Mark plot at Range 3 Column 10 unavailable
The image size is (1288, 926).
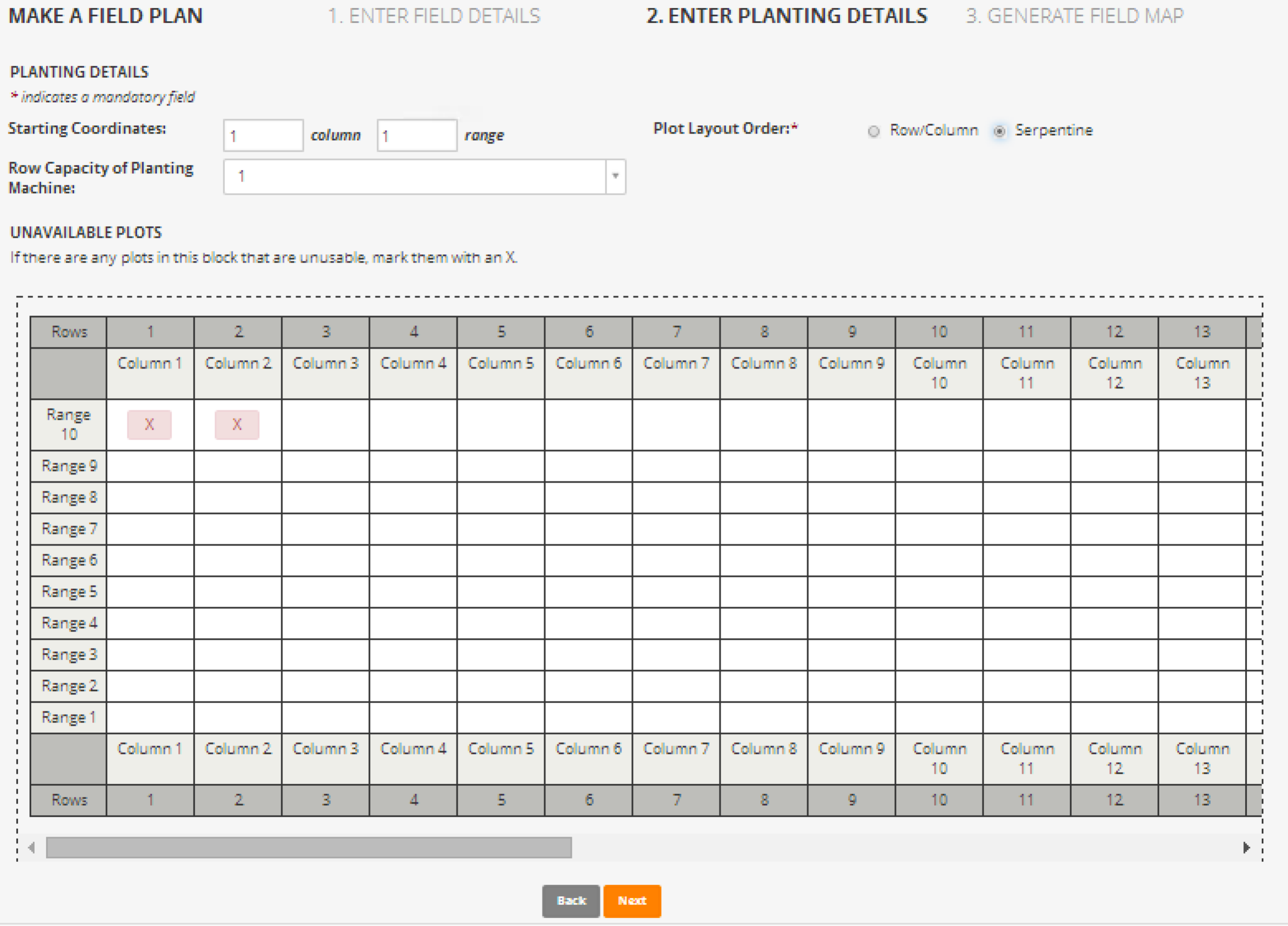(x=939, y=655)
